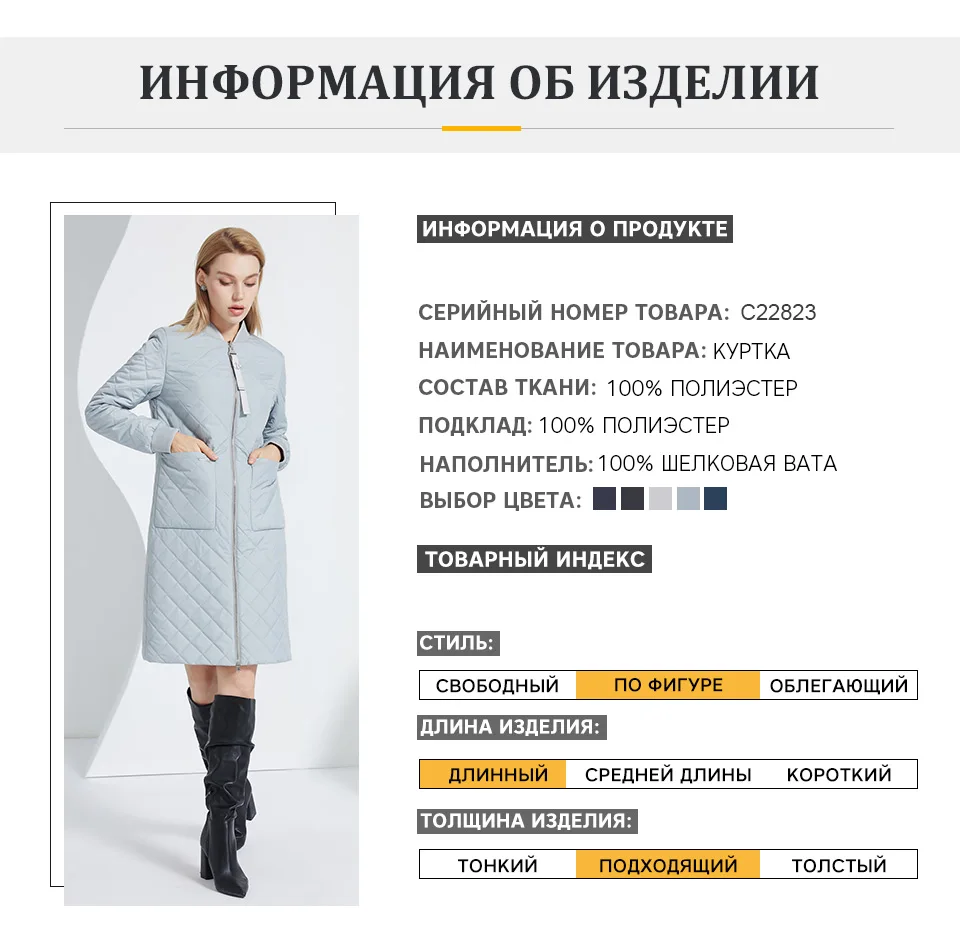The image size is (960, 927).
Task: Click the ТОВАРНЫЙ ИНДЕКС section label
Action: 534,559
